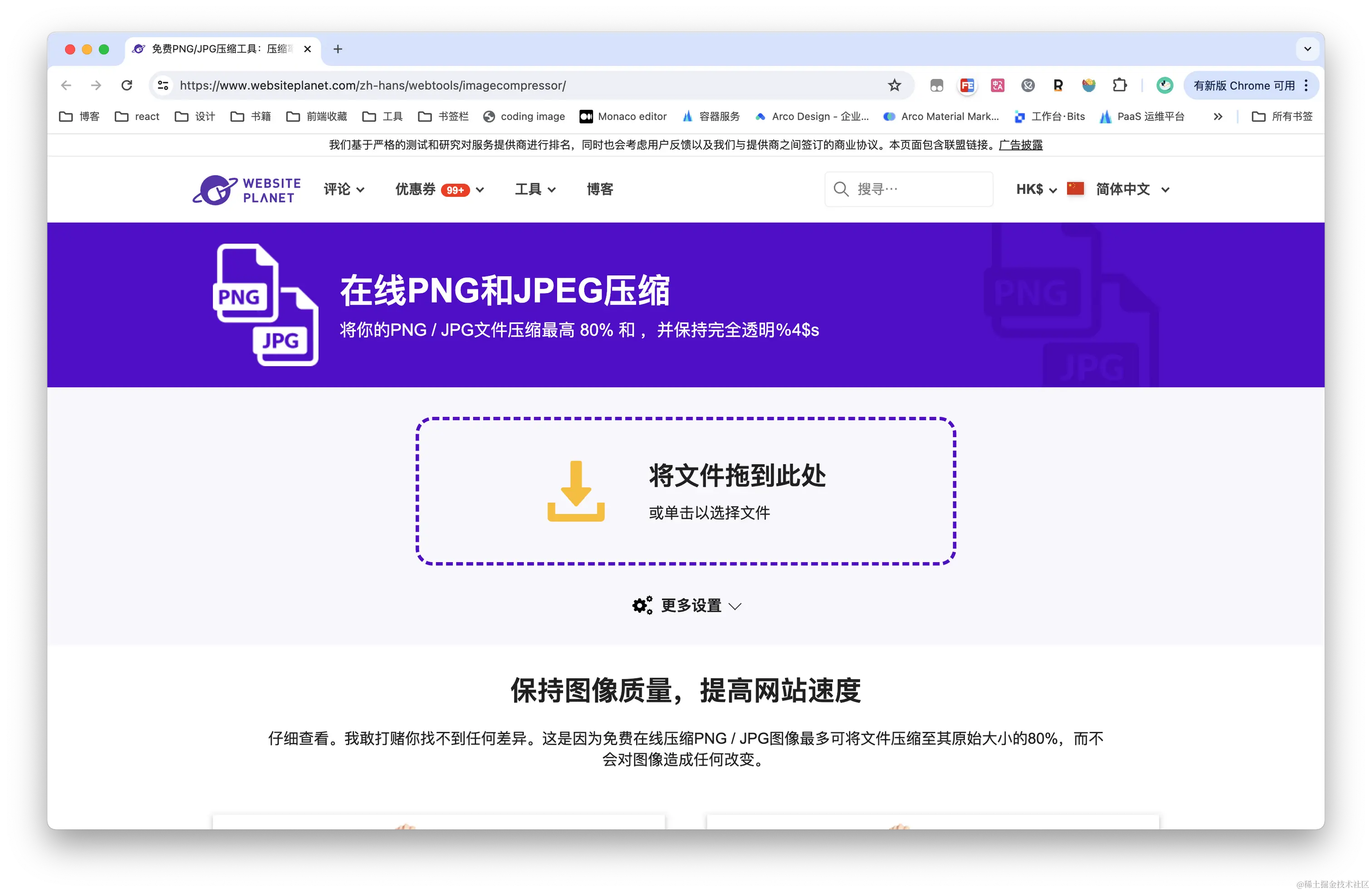Go to 博客 in site navigation
The height and width of the screenshot is (892, 1372).
pos(600,189)
